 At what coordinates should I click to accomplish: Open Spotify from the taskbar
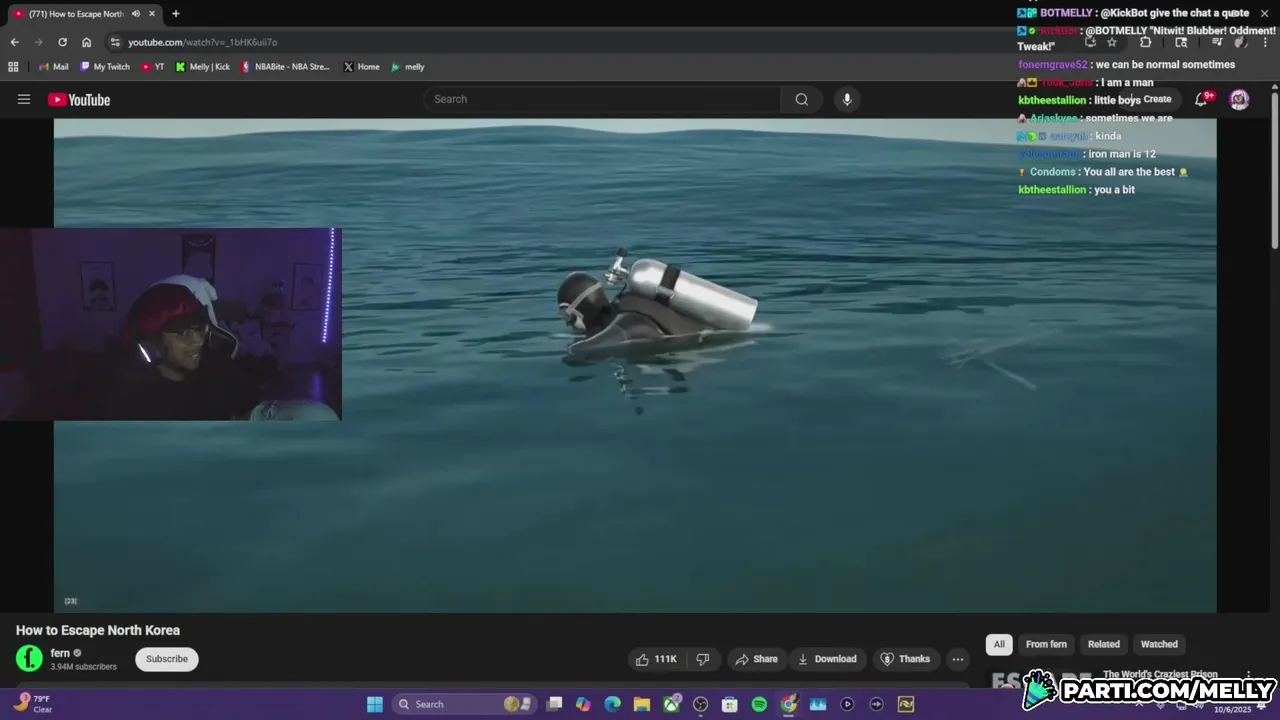click(x=759, y=704)
